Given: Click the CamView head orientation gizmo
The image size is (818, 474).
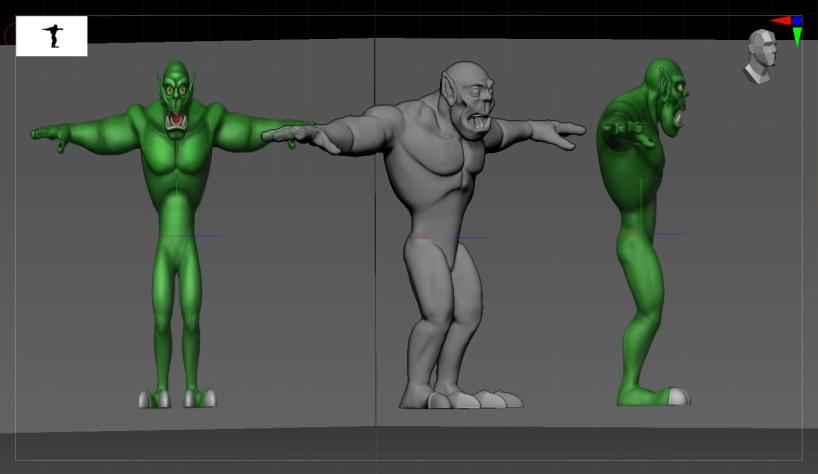Looking at the screenshot, I should click(x=761, y=57).
